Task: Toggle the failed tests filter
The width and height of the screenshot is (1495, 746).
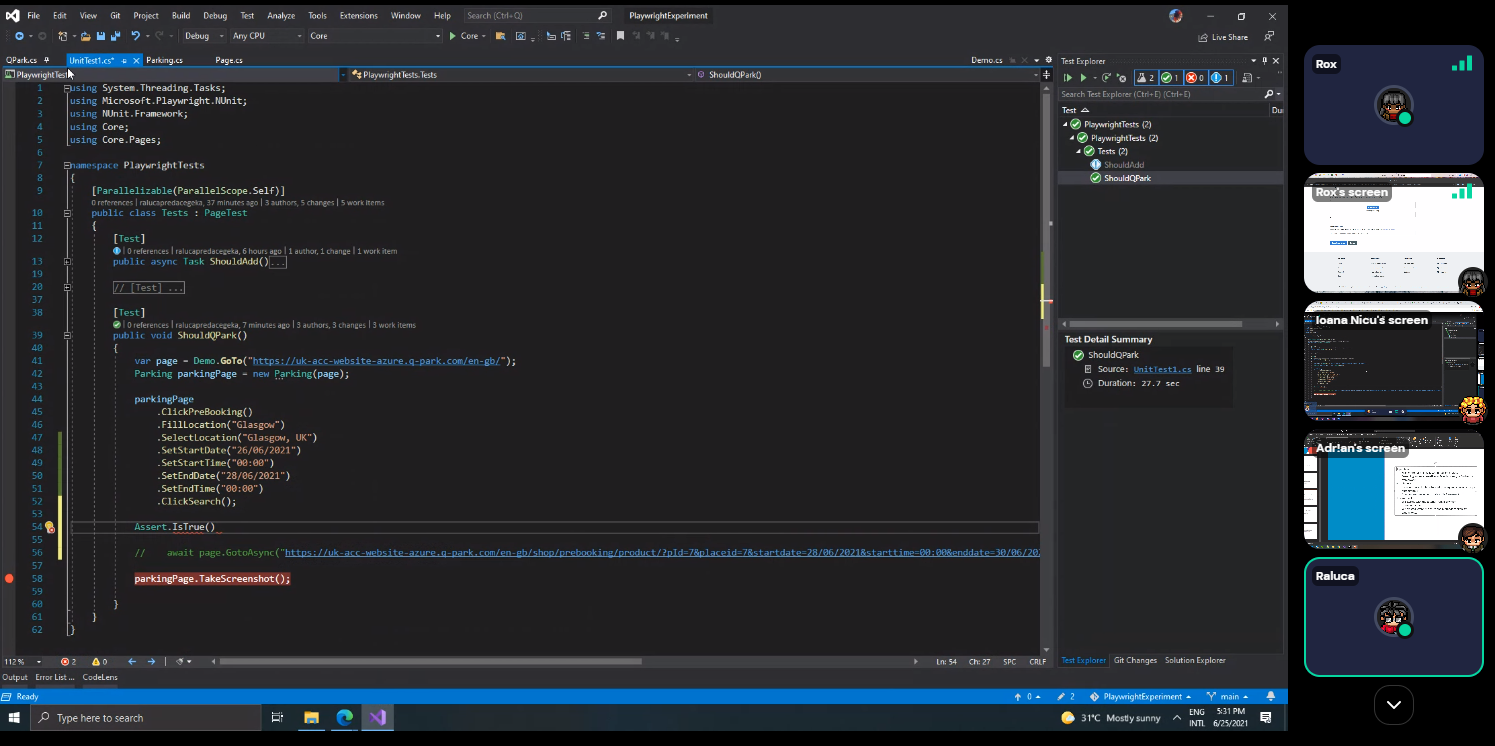Action: [1195, 78]
